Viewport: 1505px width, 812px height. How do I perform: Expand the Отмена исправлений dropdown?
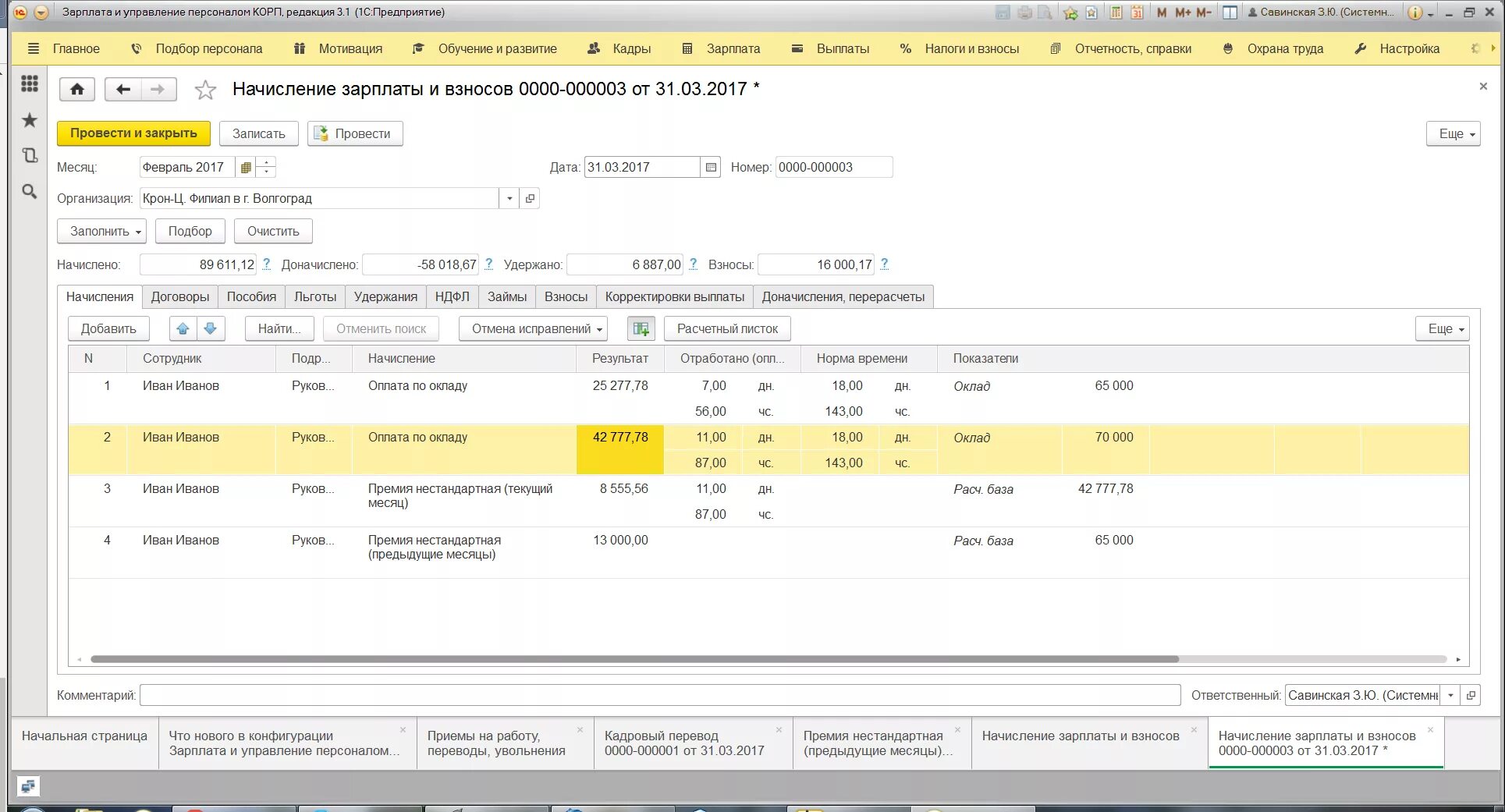[533, 328]
